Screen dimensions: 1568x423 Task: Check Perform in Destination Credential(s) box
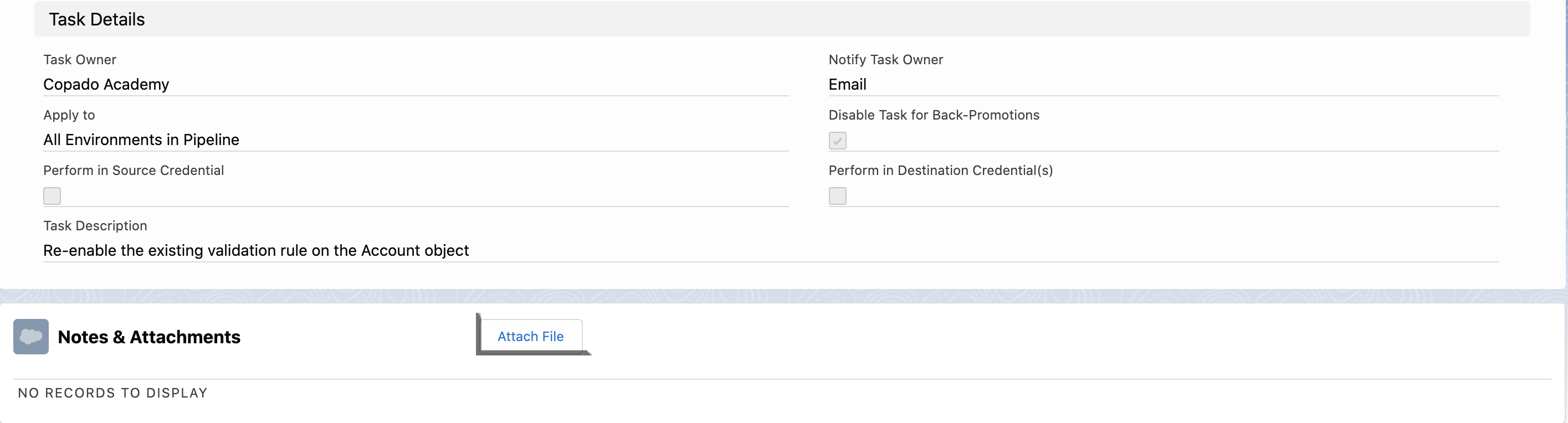(x=837, y=196)
